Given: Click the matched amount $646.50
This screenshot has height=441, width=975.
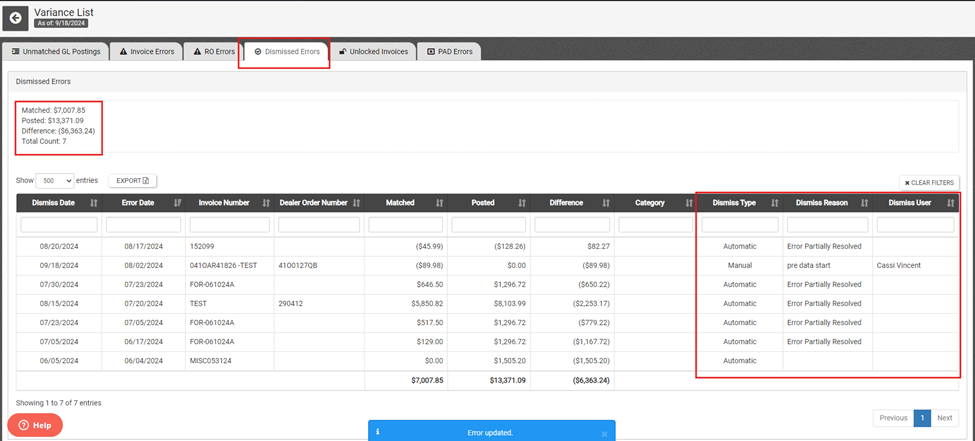Looking at the screenshot, I should coord(429,284).
